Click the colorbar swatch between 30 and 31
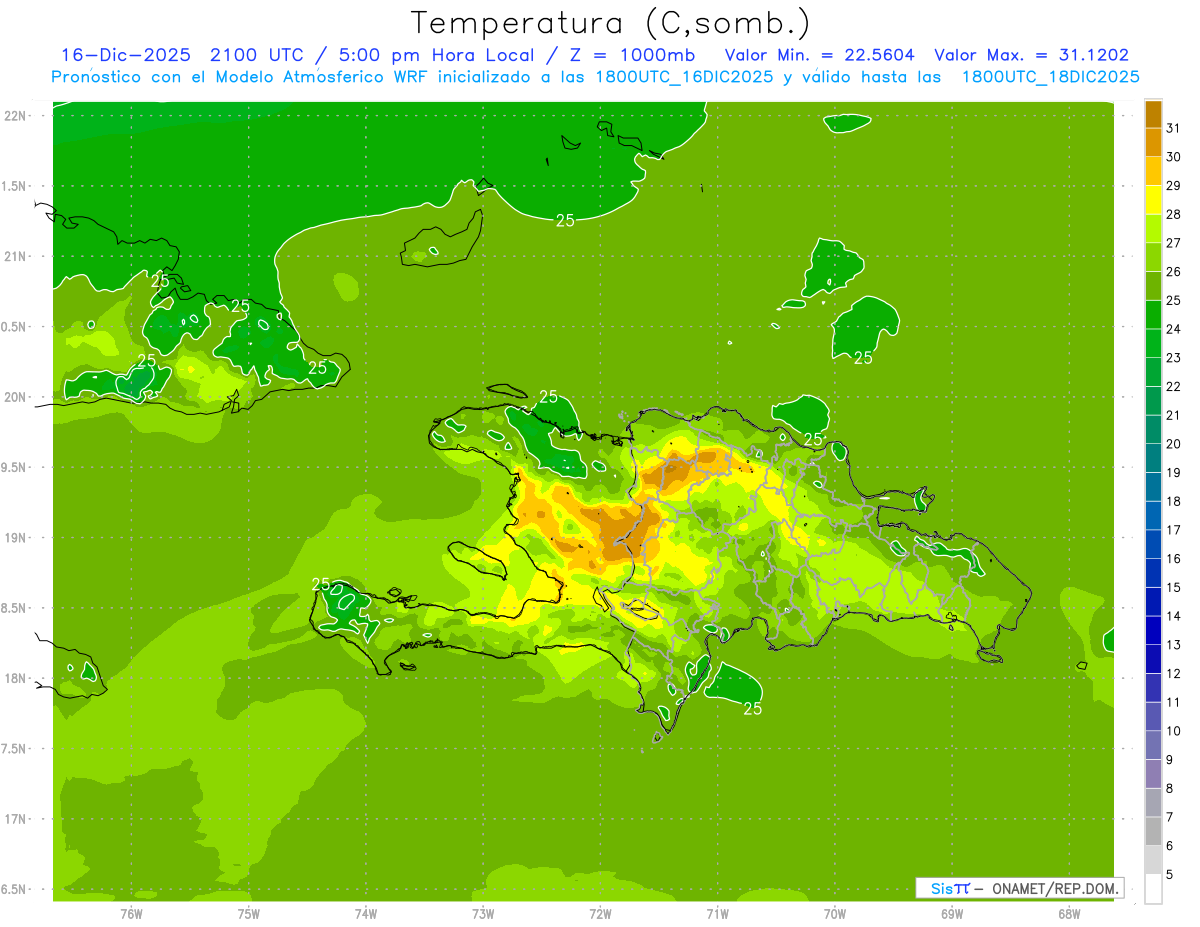This screenshot has height=927, width=1200. [1154, 142]
